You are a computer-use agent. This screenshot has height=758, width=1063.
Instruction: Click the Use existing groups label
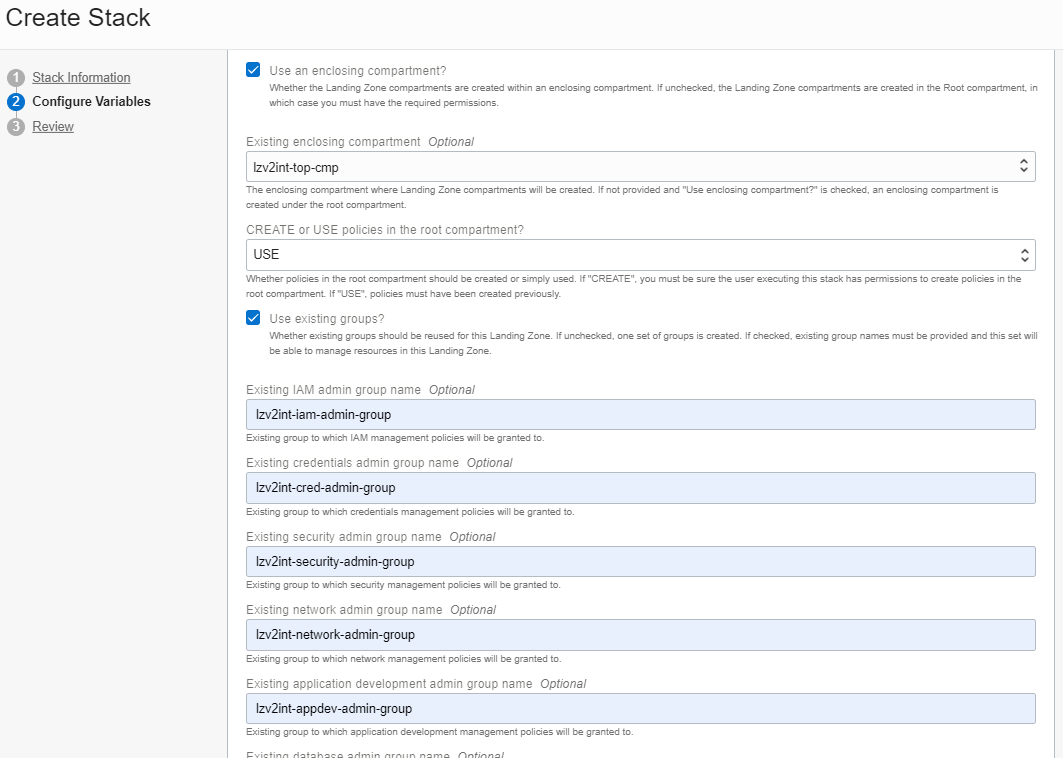coord(327,319)
